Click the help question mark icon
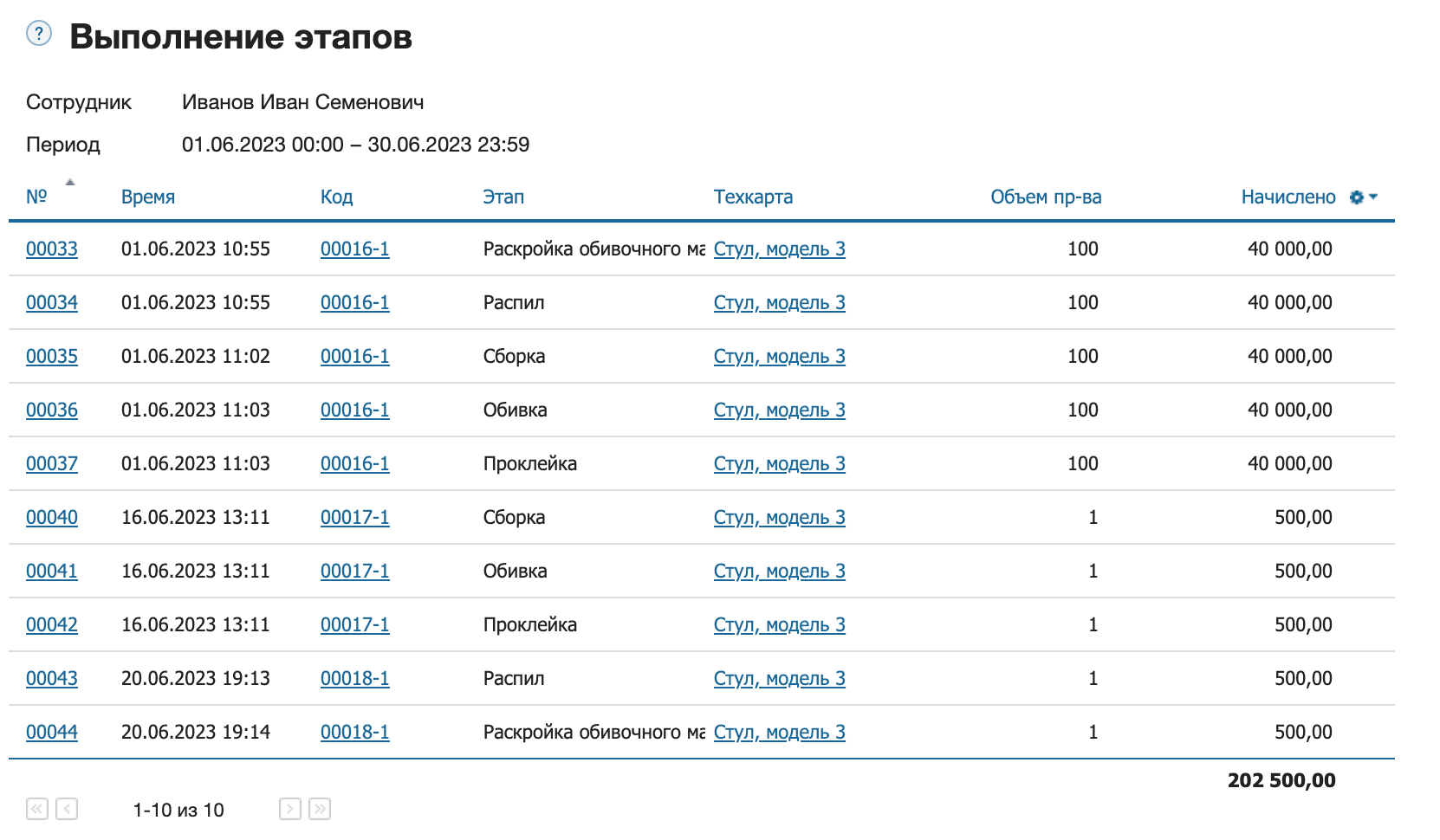 (39, 34)
